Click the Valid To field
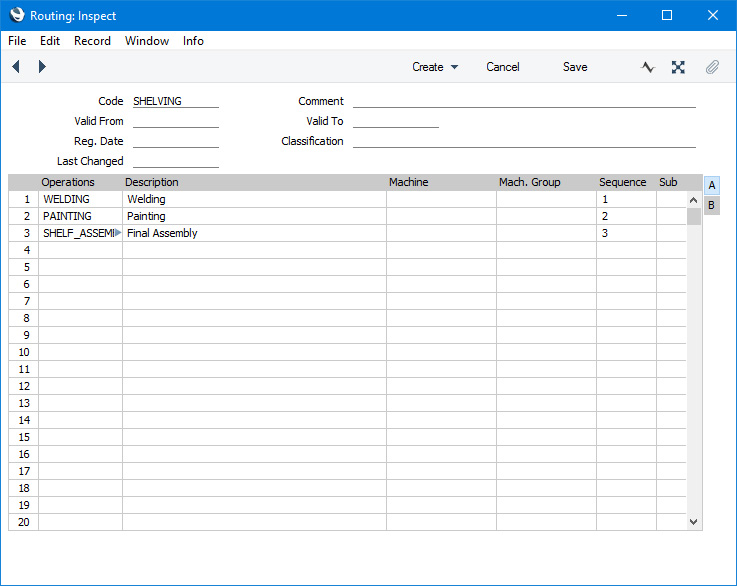The height and width of the screenshot is (586, 737). [x=396, y=121]
